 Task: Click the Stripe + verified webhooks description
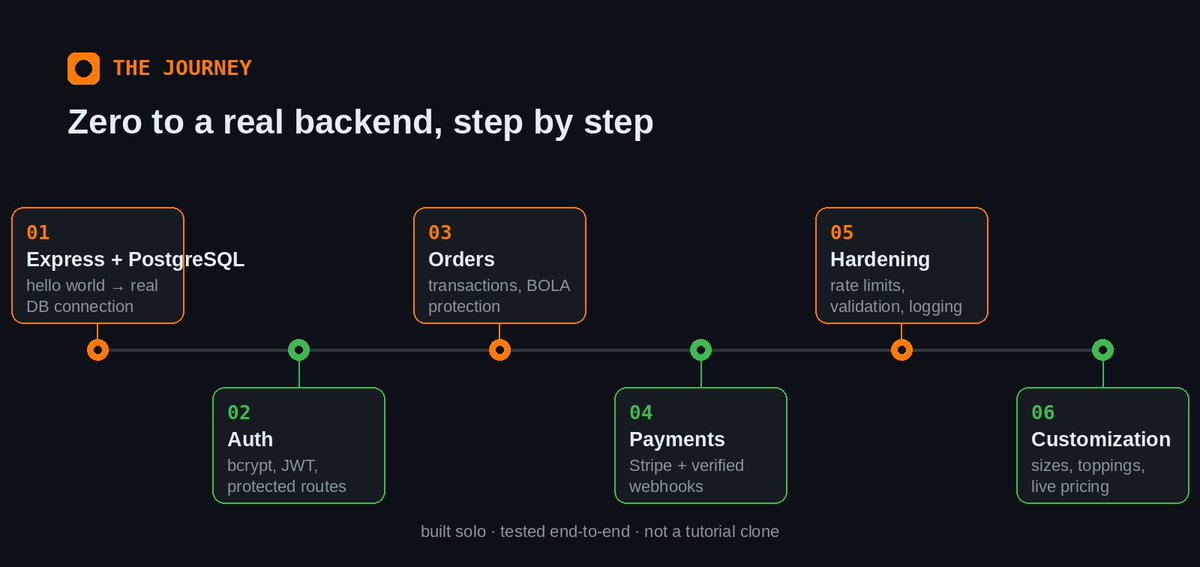tap(687, 476)
